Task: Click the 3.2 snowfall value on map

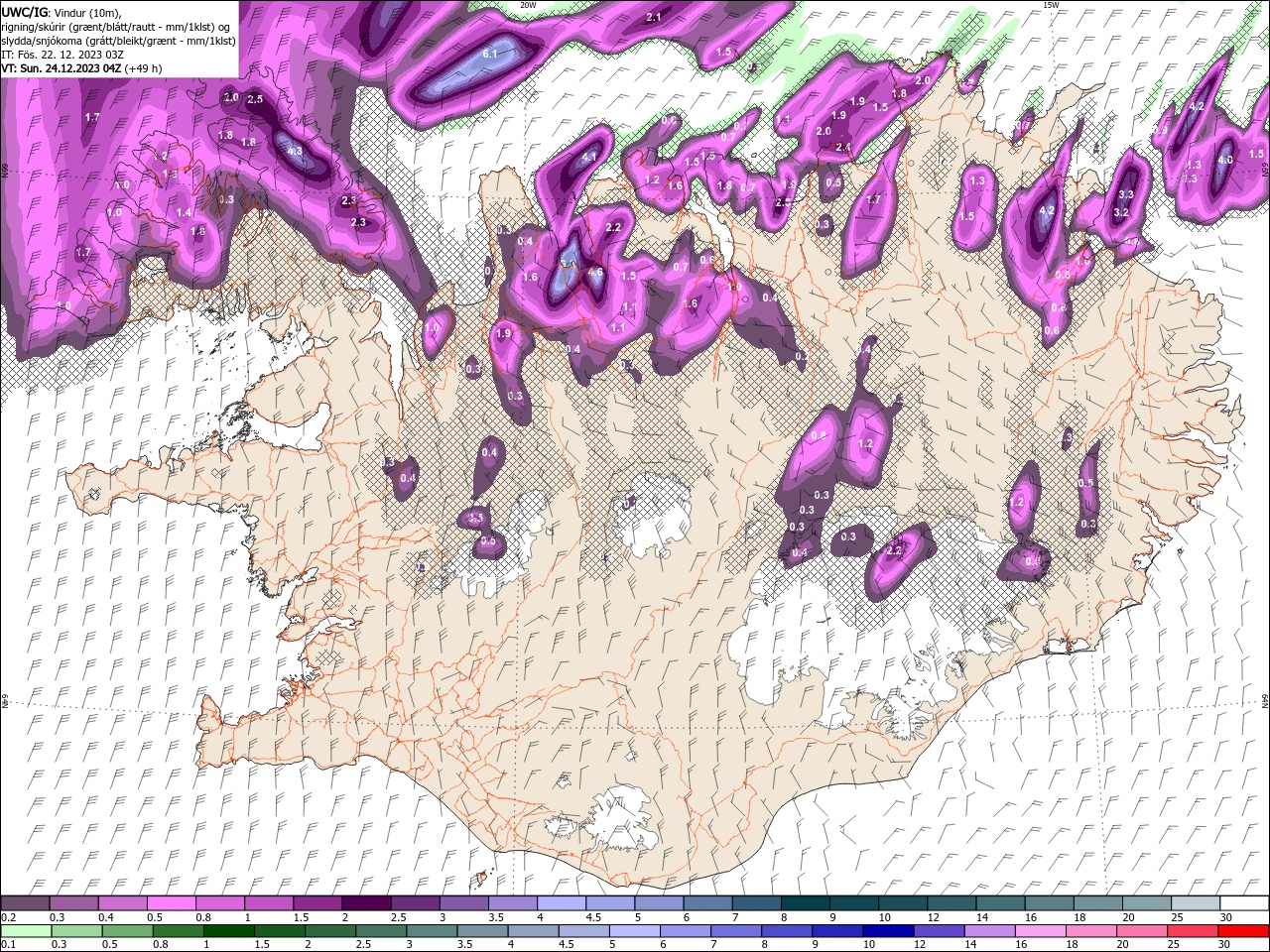Action: [1122, 212]
